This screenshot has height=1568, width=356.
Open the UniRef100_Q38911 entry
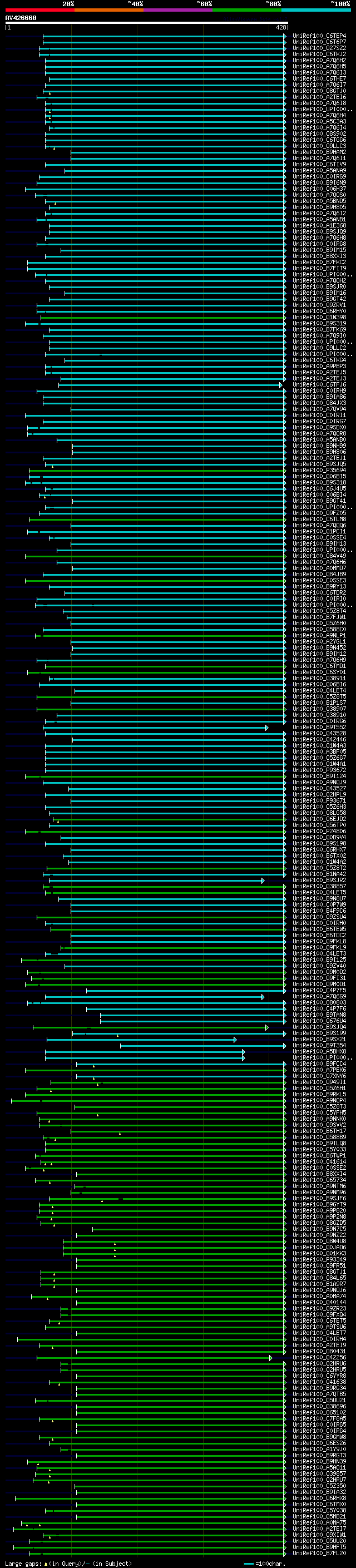pyautogui.click(x=319, y=678)
